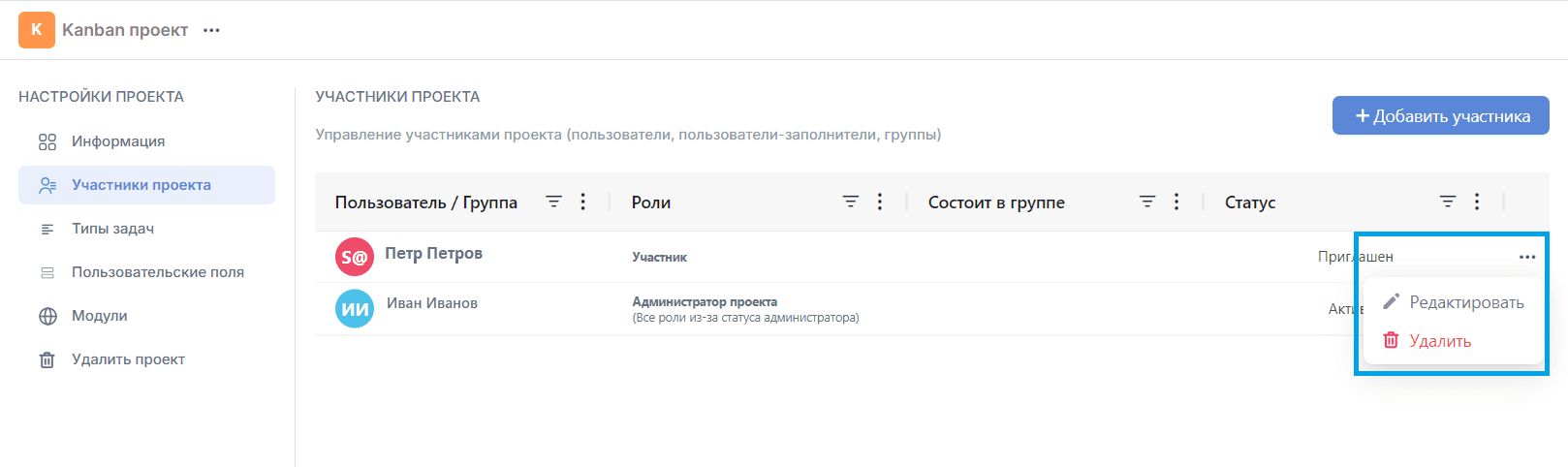Viewport: 1568px width, 467px height.
Task: Open Статус column vertical dots menu
Action: (1476, 202)
